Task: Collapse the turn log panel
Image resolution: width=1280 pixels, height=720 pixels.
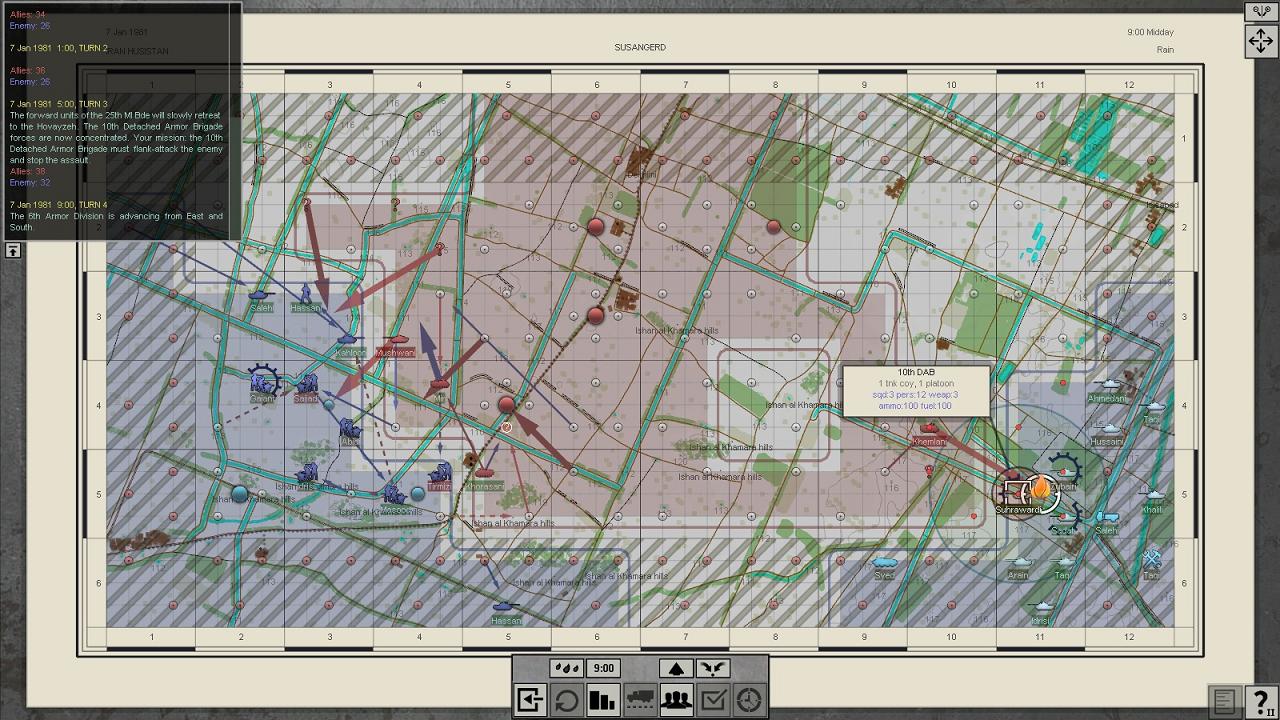Action: pos(12,250)
